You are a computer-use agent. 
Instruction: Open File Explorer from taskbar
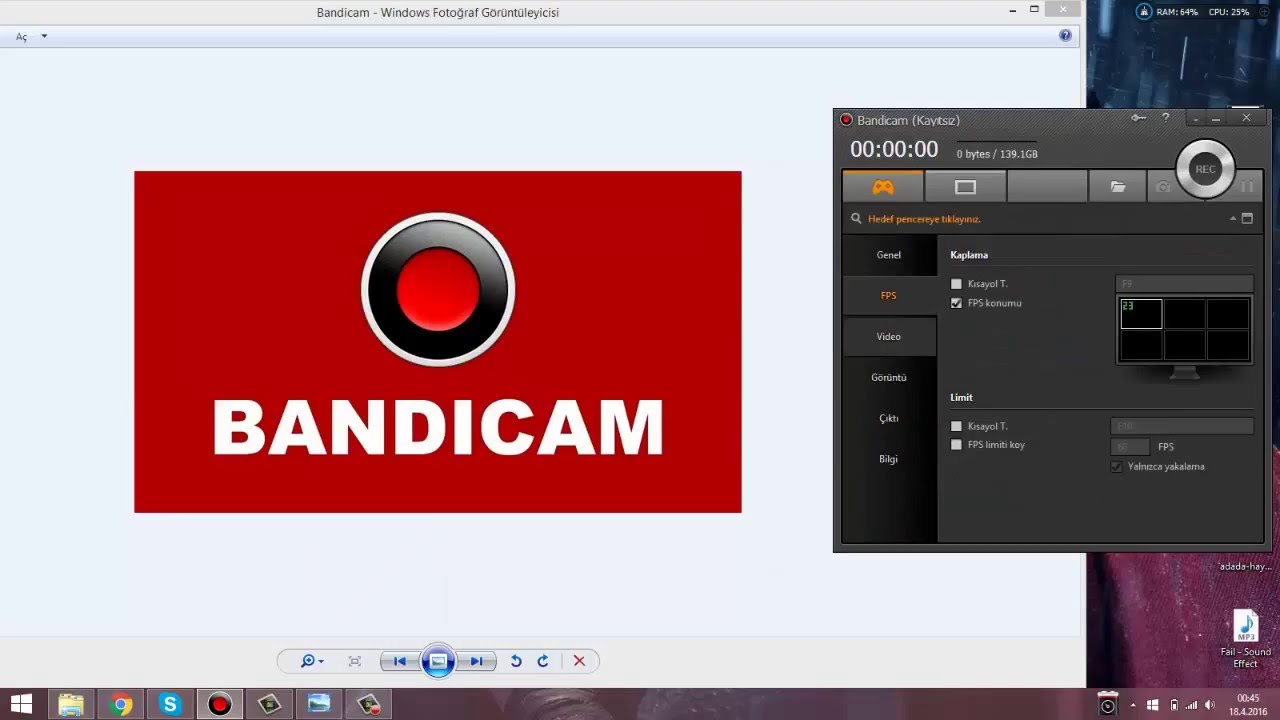point(71,704)
